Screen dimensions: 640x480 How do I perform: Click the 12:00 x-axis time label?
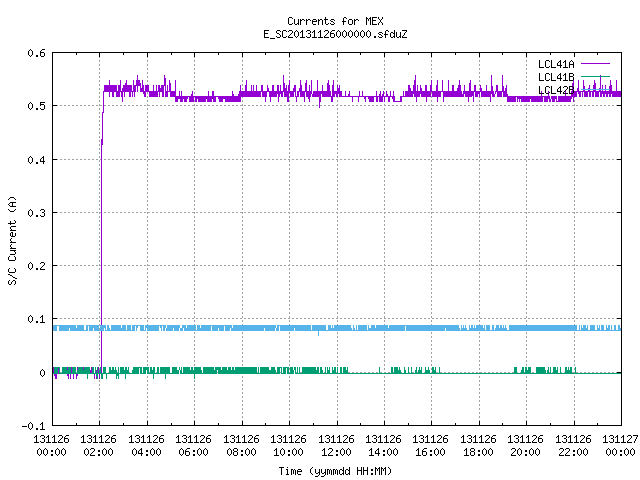[336, 452]
